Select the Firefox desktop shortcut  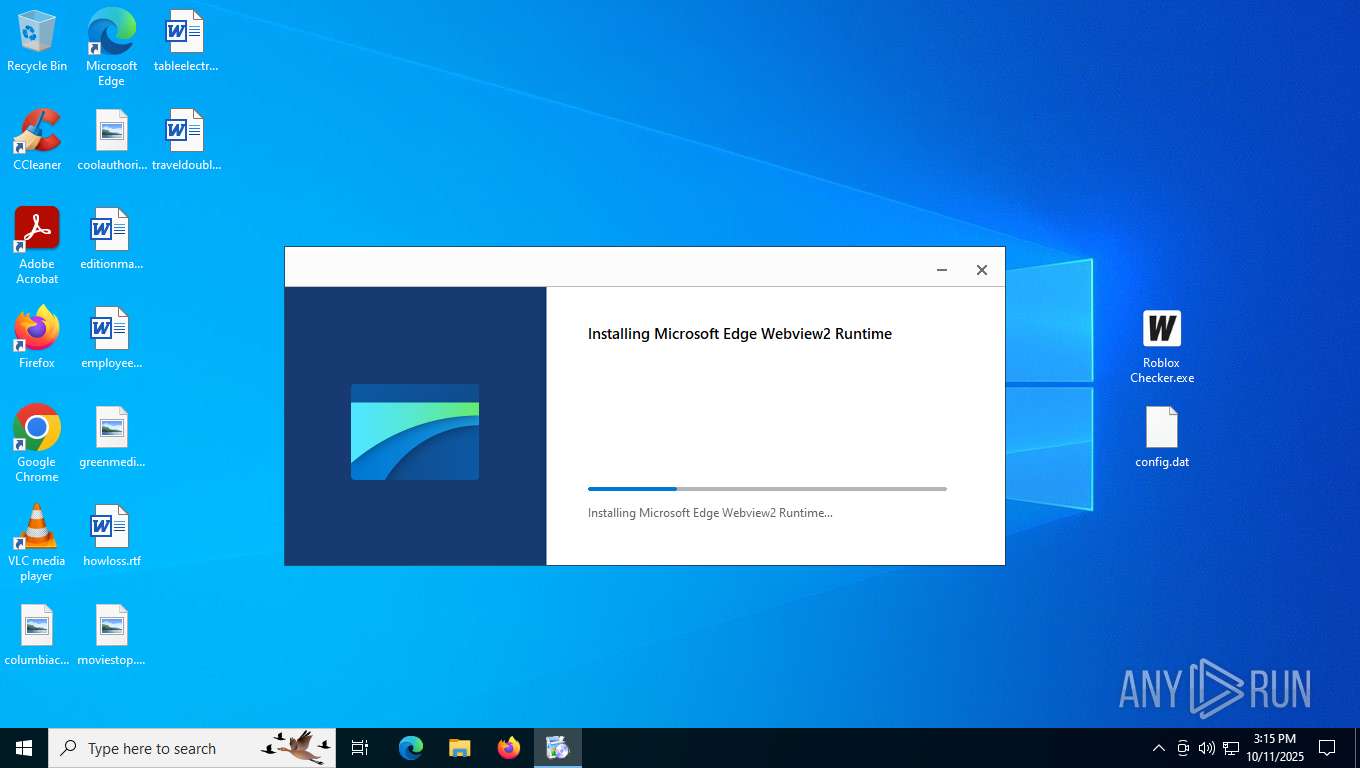[x=37, y=338]
